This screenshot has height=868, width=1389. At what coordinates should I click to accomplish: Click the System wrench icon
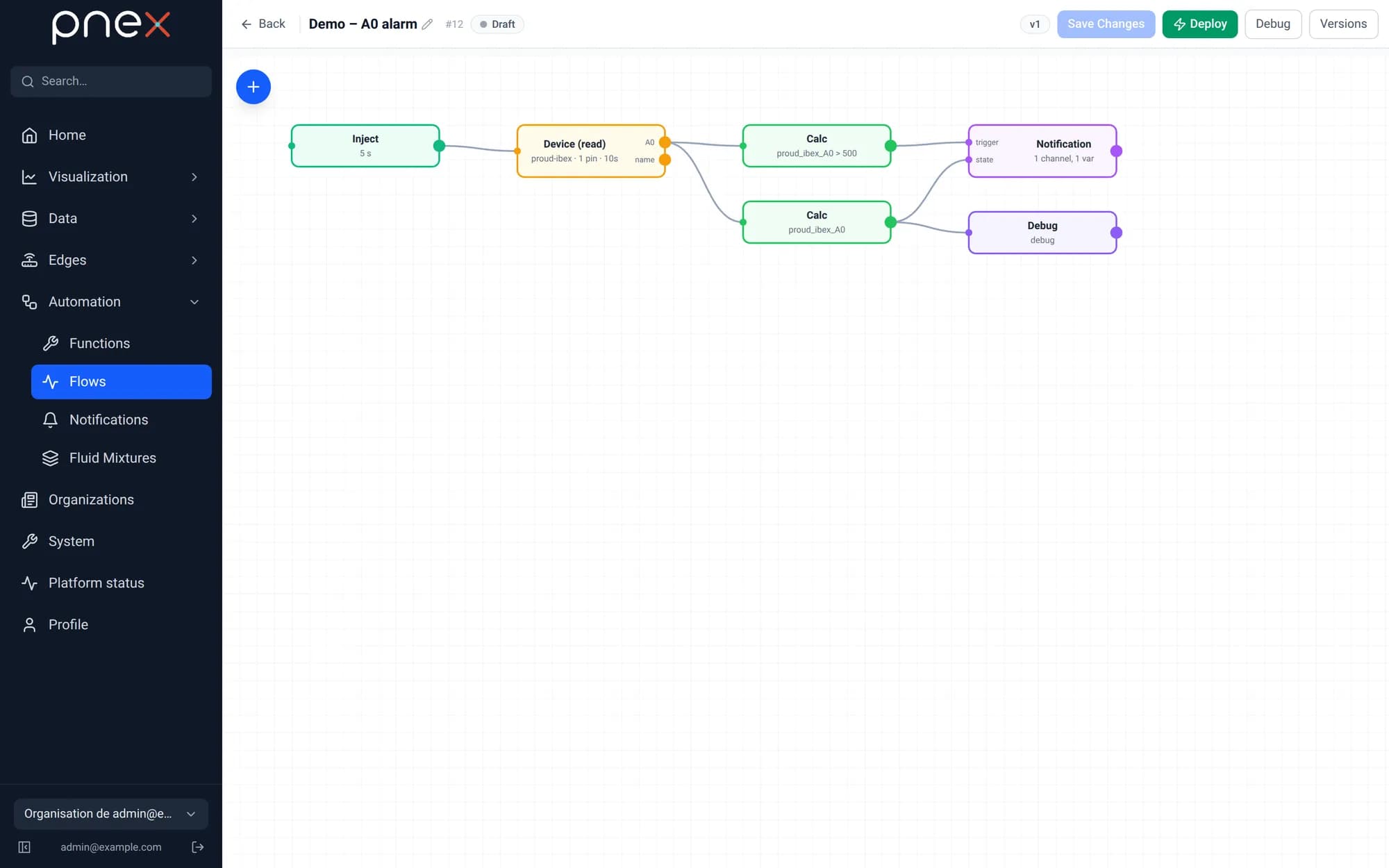tap(29, 542)
